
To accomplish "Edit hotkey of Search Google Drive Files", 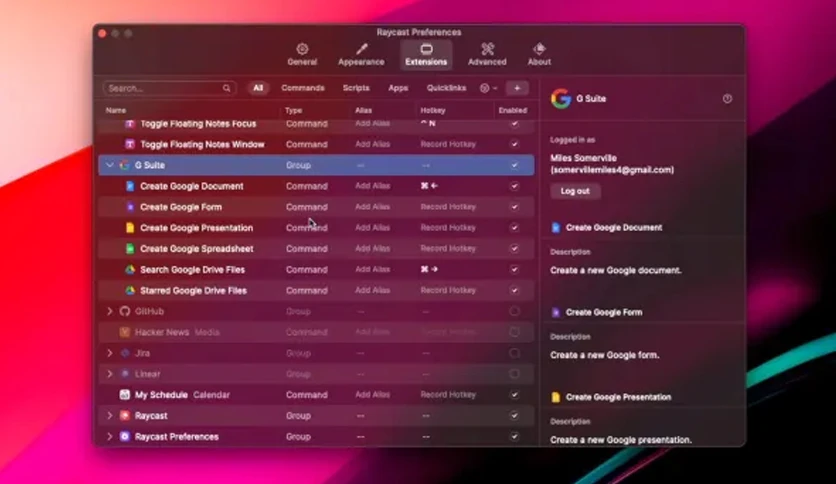I will pos(429,269).
